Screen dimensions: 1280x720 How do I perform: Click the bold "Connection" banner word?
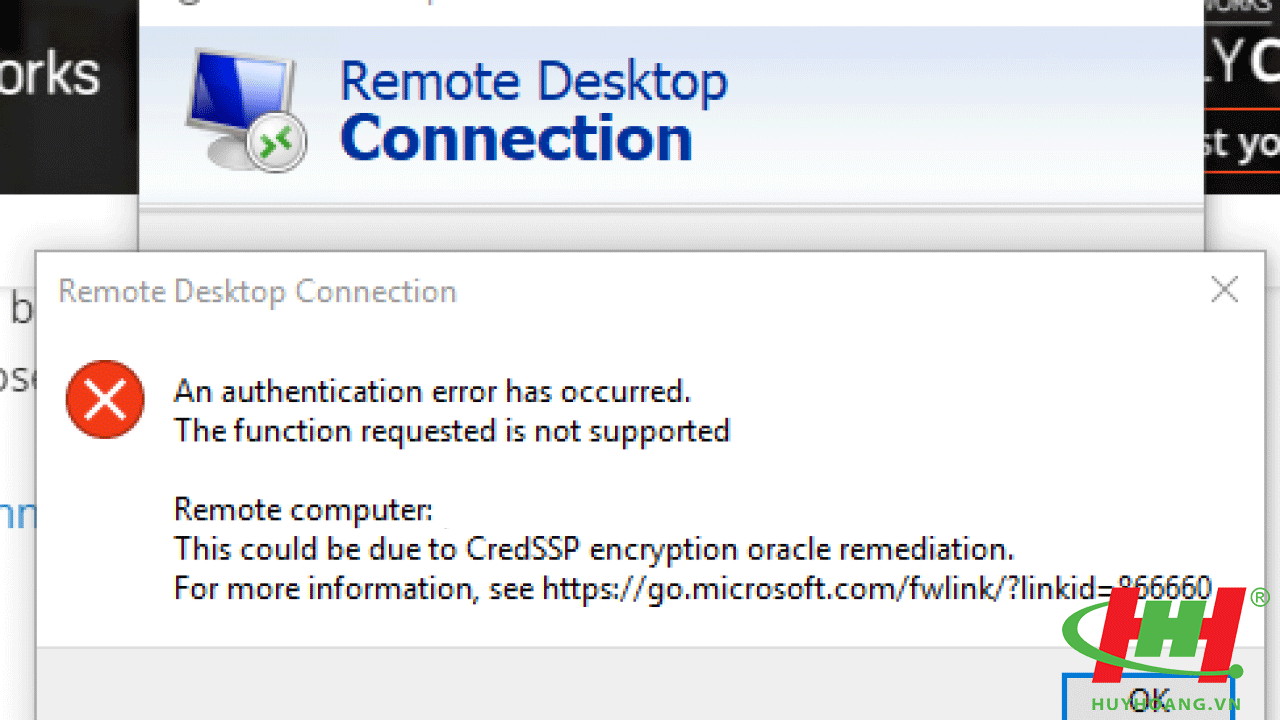pyautogui.click(x=516, y=138)
